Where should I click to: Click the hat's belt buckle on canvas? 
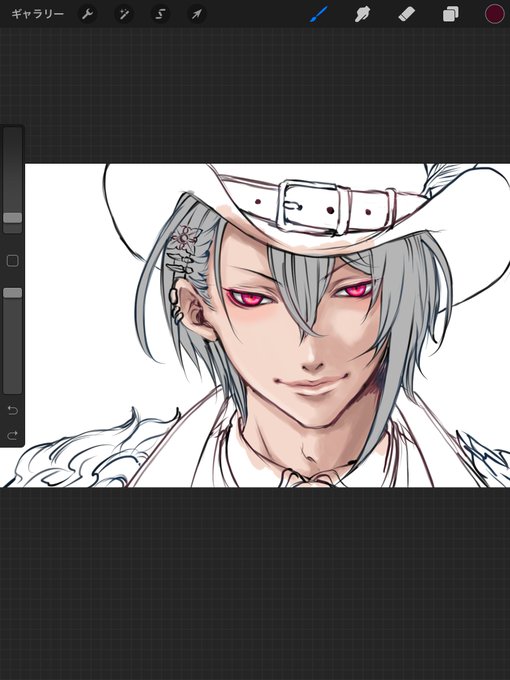click(313, 207)
